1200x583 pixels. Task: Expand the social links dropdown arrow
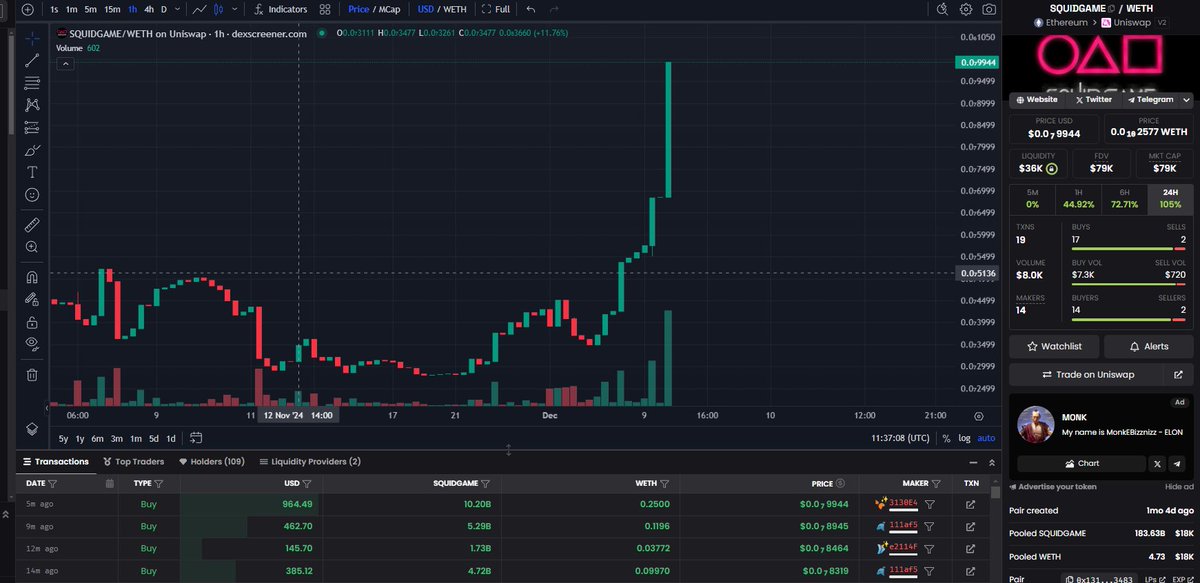click(x=1186, y=100)
